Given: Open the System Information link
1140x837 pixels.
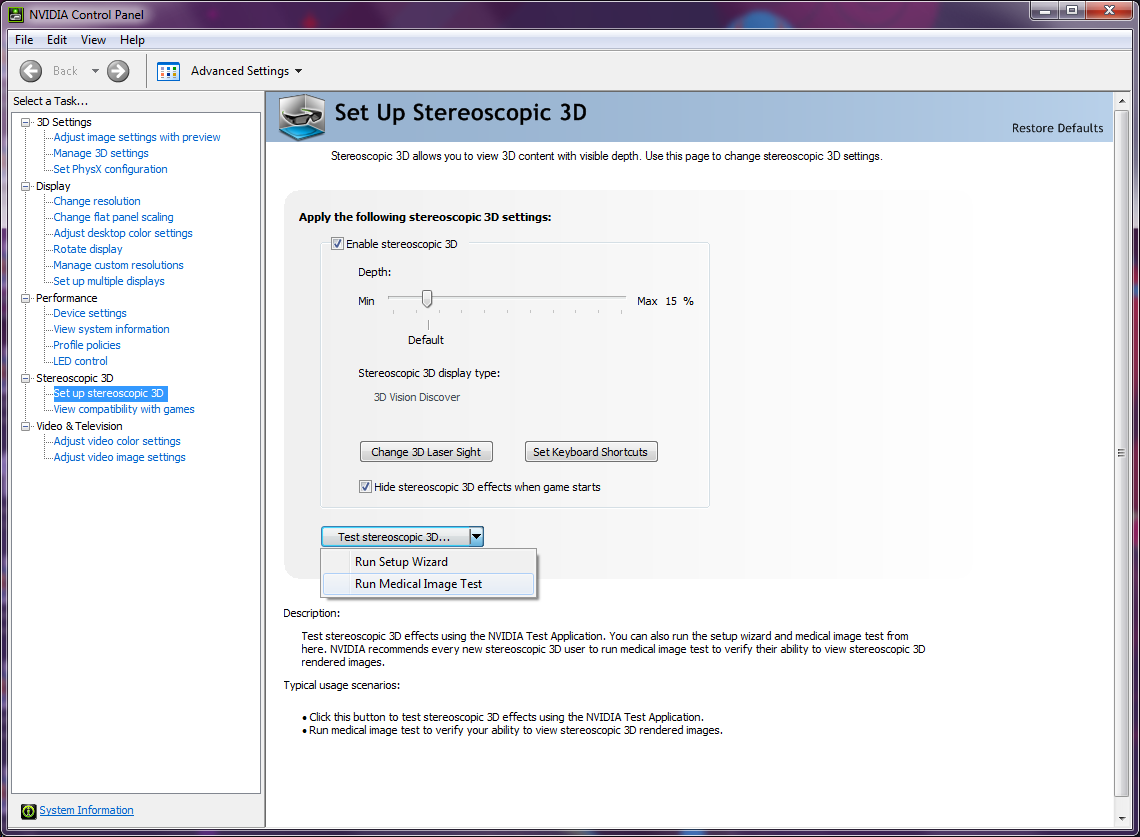Looking at the screenshot, I should [x=87, y=810].
